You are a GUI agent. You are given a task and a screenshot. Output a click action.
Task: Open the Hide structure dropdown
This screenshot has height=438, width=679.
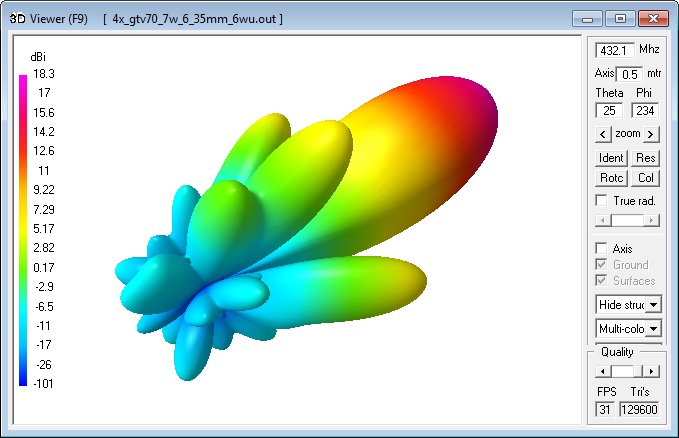click(x=628, y=305)
